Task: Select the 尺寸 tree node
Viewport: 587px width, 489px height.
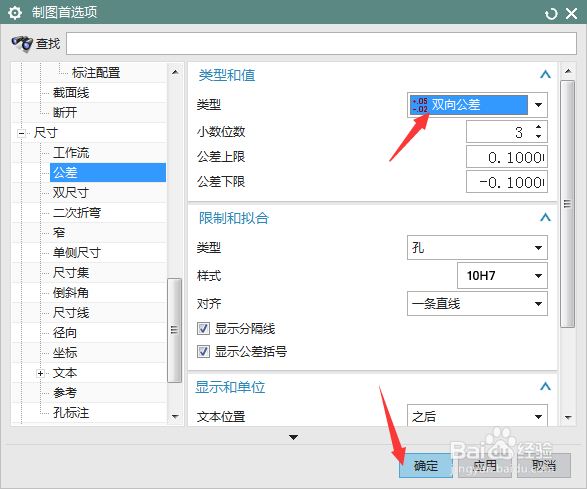Action: coord(46,133)
